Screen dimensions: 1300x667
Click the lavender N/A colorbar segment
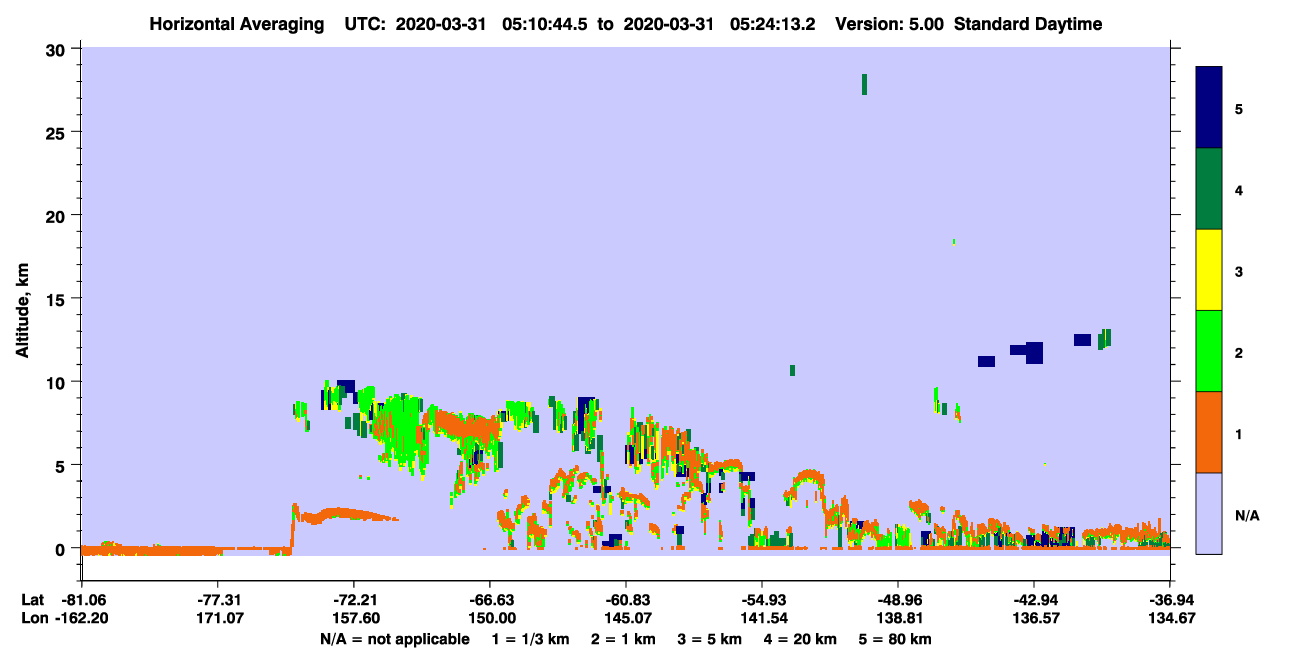tap(1209, 513)
